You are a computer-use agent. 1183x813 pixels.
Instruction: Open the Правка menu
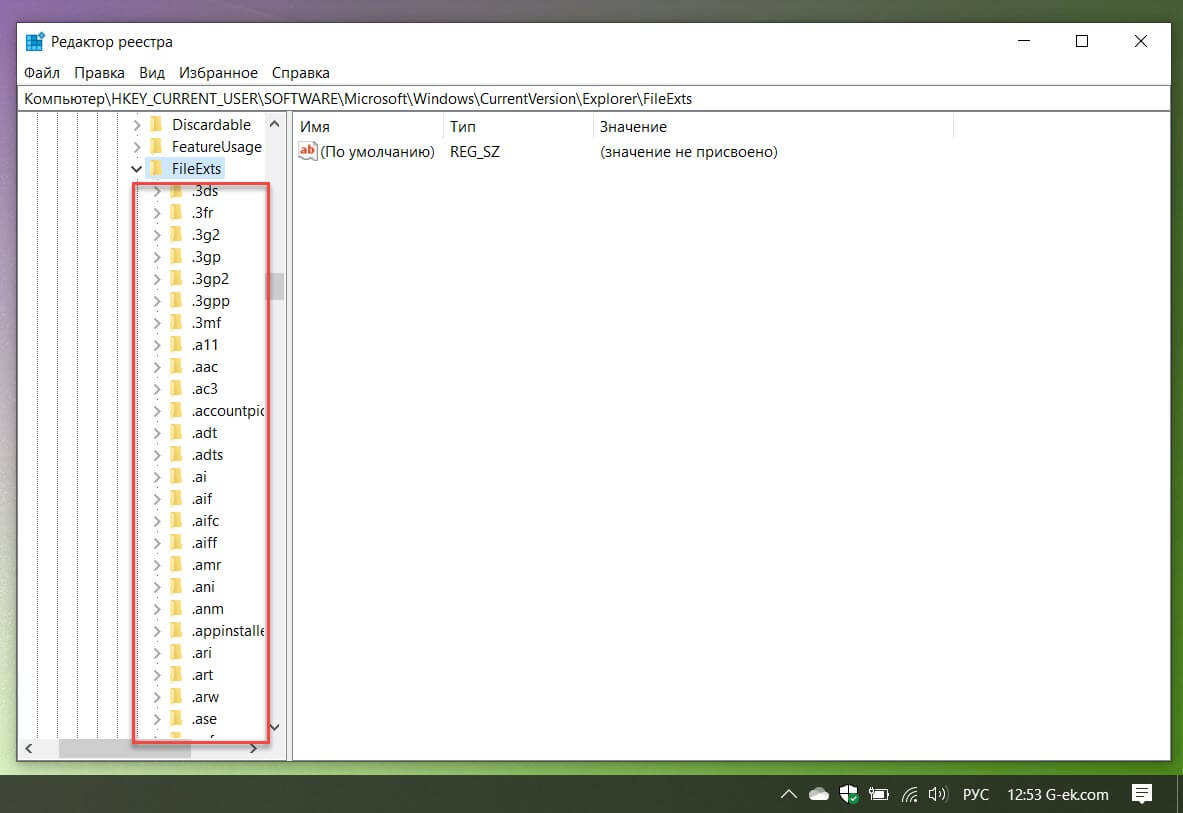point(99,72)
